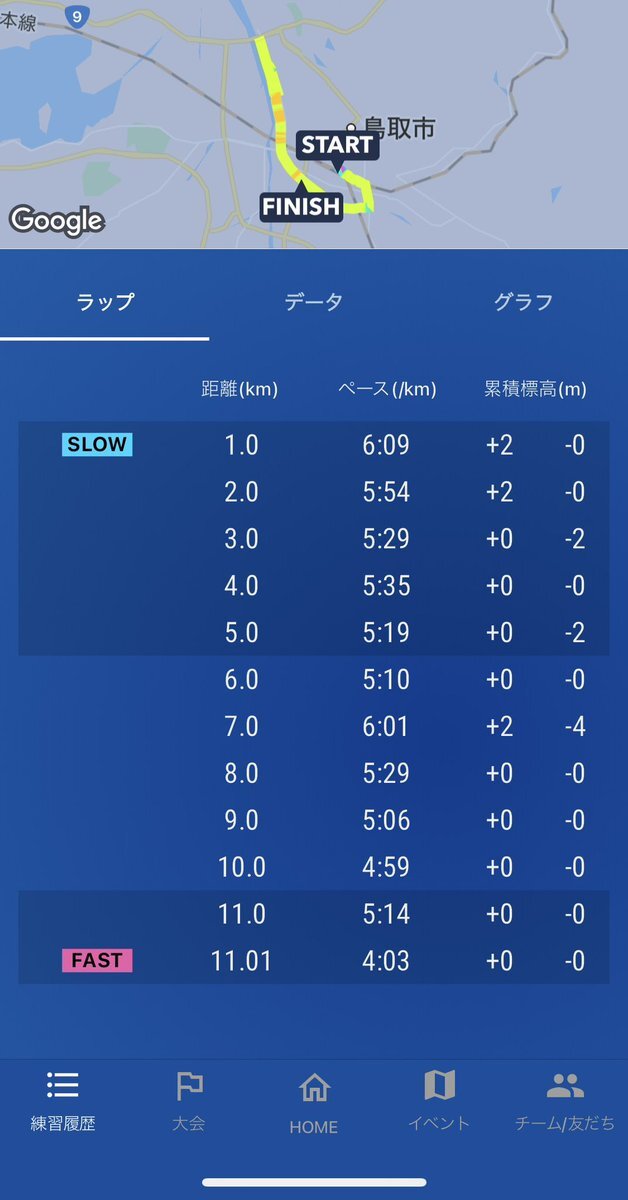Screen dimensions: 628x1200
Task: Switch to the データ tab
Action: (313, 302)
